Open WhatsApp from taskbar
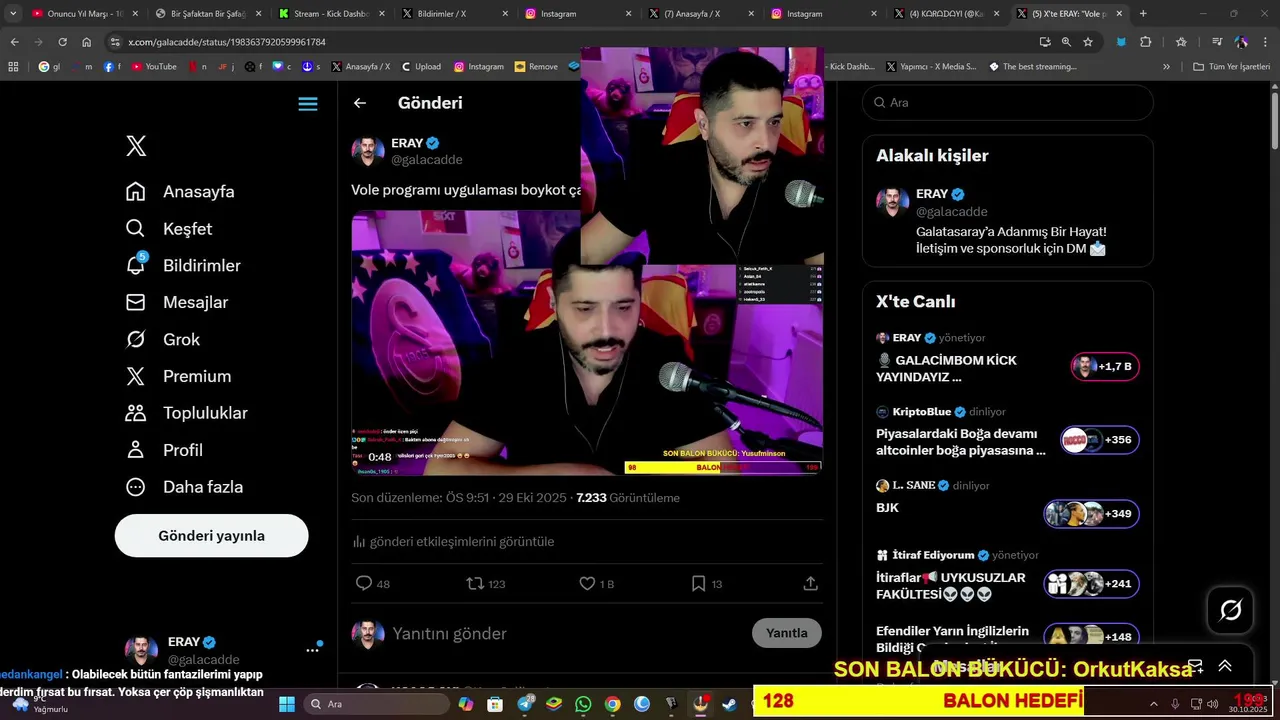This screenshot has width=1280, height=720. (x=583, y=704)
